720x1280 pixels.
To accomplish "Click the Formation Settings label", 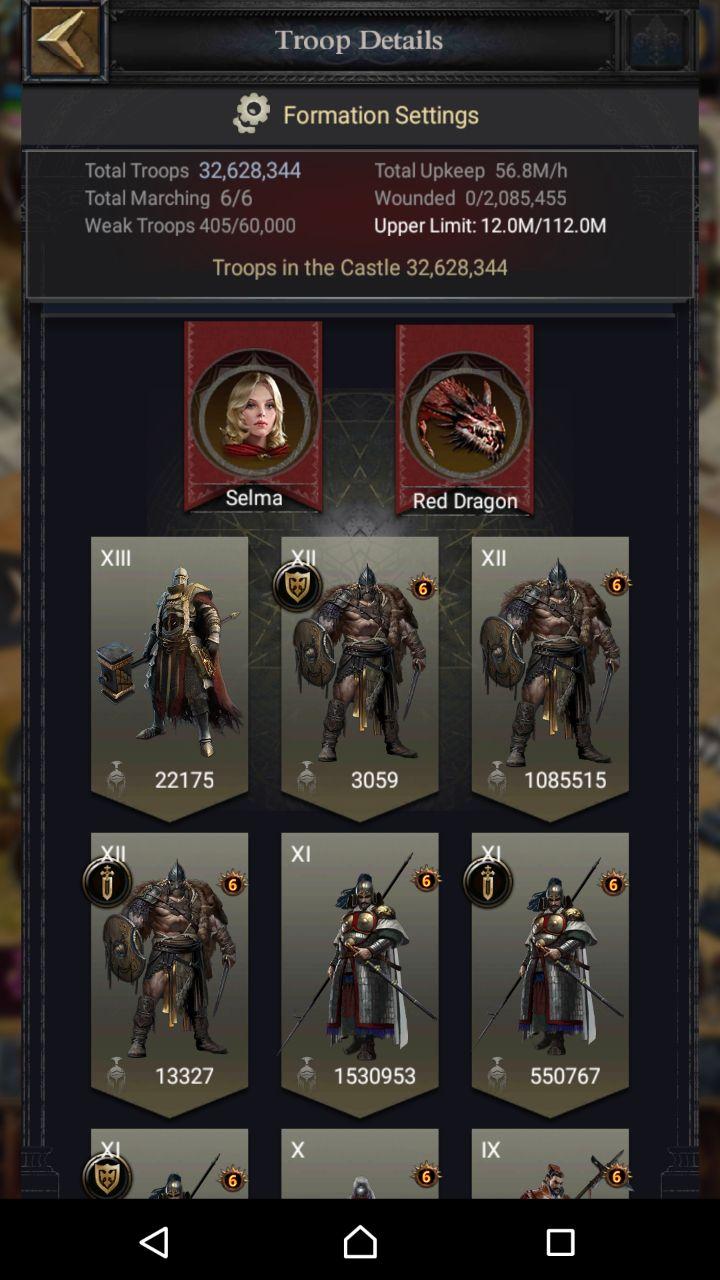I will (381, 115).
